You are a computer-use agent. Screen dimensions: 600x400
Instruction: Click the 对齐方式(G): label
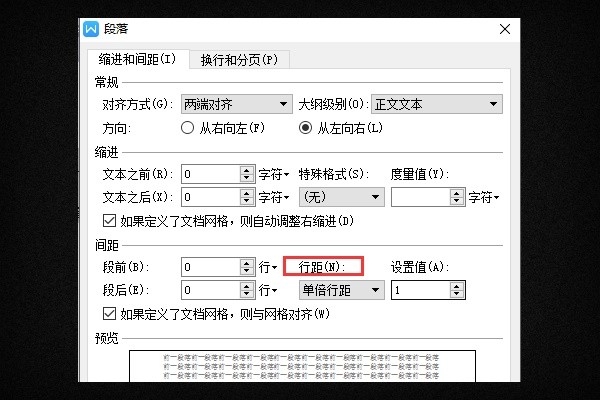(138, 104)
